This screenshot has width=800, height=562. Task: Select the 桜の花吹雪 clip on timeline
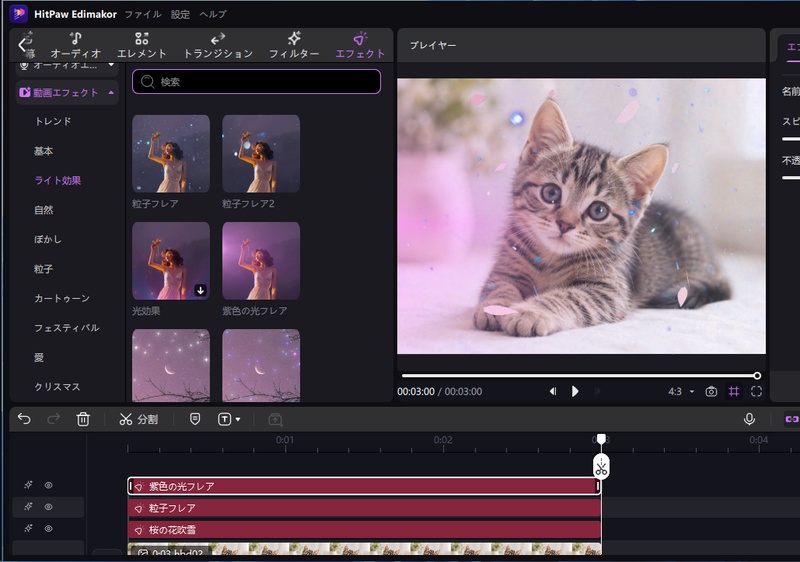[x=364, y=530]
